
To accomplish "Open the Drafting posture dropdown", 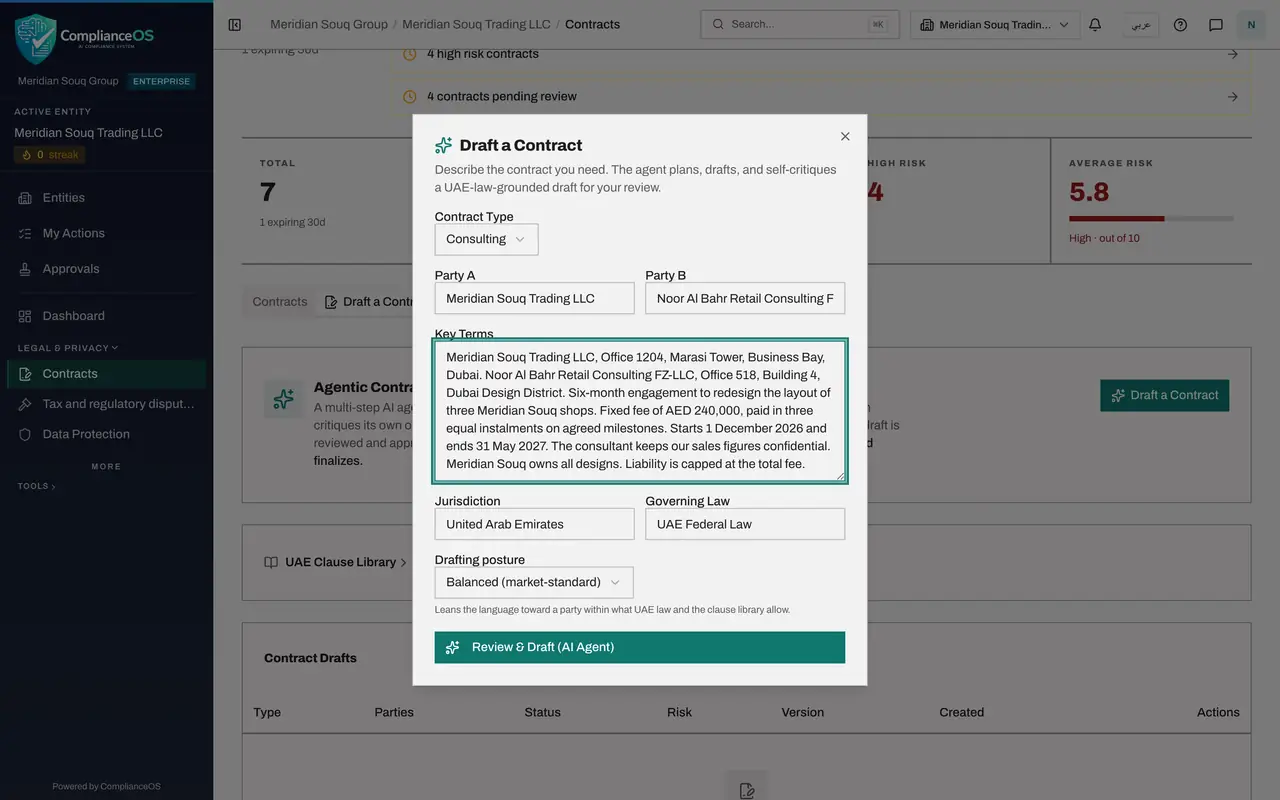I will click(x=534, y=582).
